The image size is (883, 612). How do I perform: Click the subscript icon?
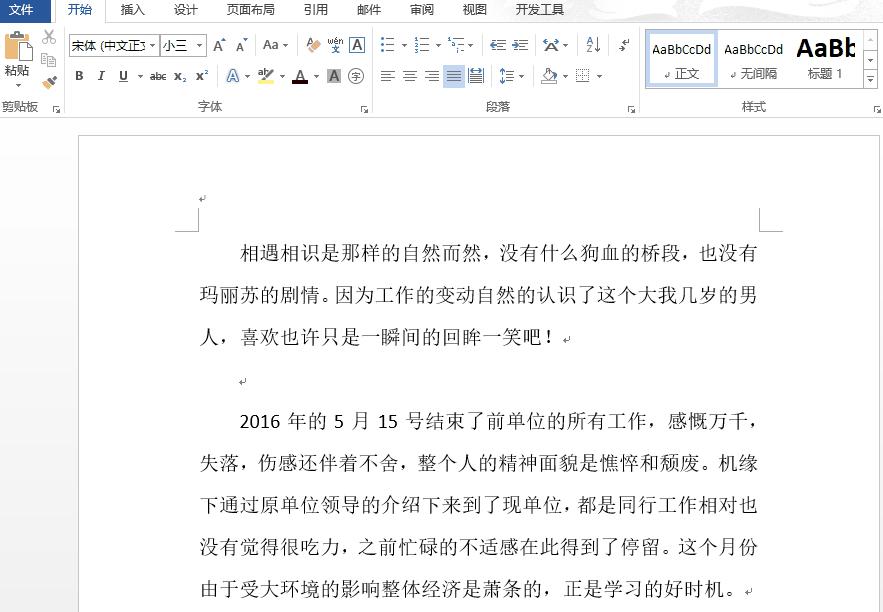coord(180,75)
